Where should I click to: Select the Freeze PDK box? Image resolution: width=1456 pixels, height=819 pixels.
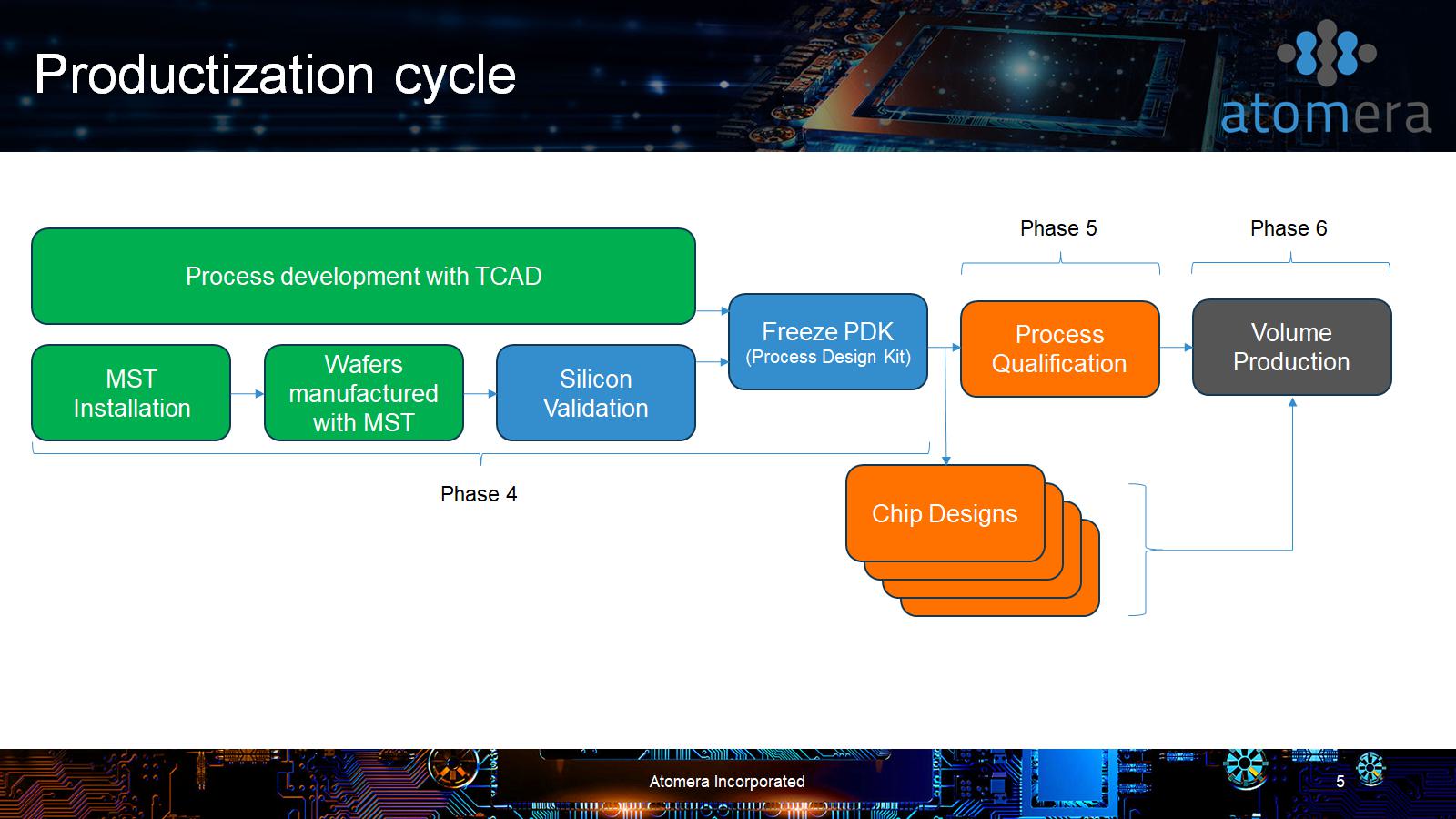pyautogui.click(x=827, y=342)
